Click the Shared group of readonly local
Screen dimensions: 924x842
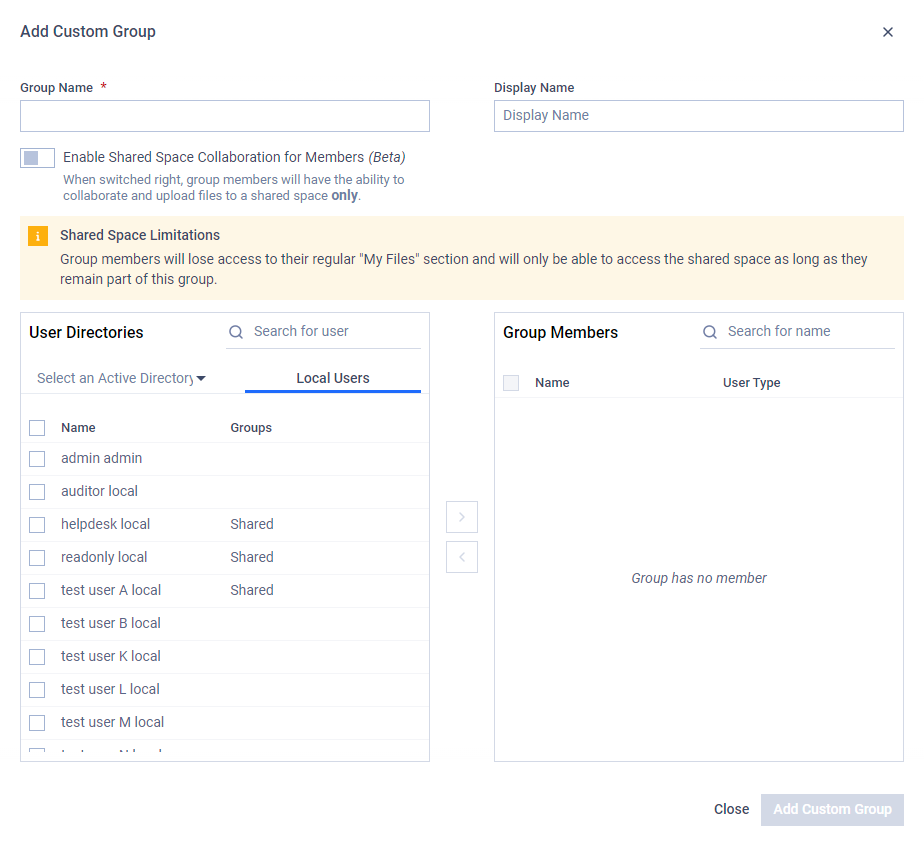pyautogui.click(x=252, y=557)
